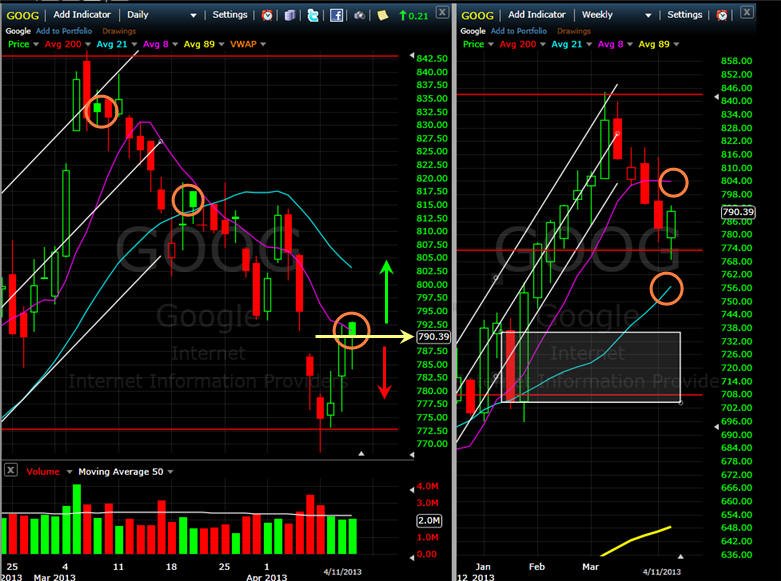781x581 pixels.
Task: Close the Weekly chart panel
Action: pos(747,12)
